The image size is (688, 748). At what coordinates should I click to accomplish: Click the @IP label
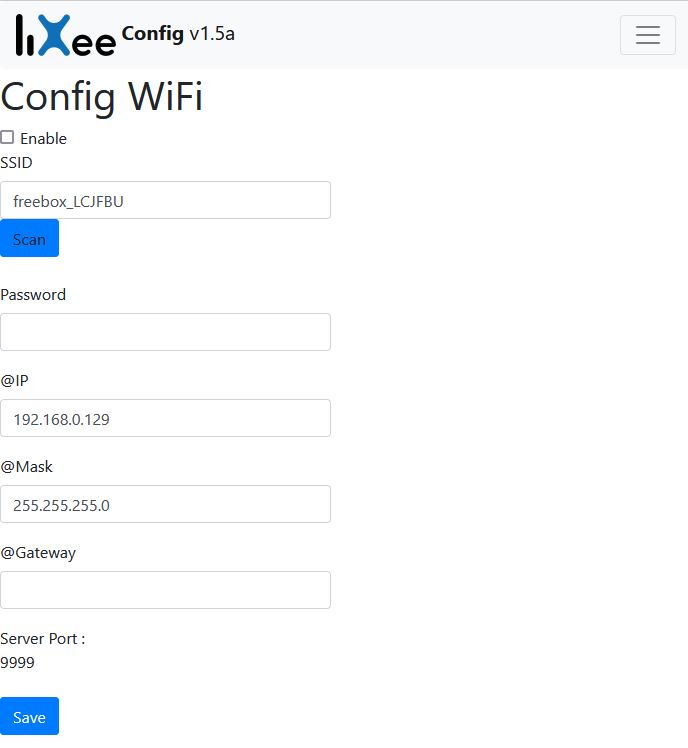pyautogui.click(x=14, y=381)
